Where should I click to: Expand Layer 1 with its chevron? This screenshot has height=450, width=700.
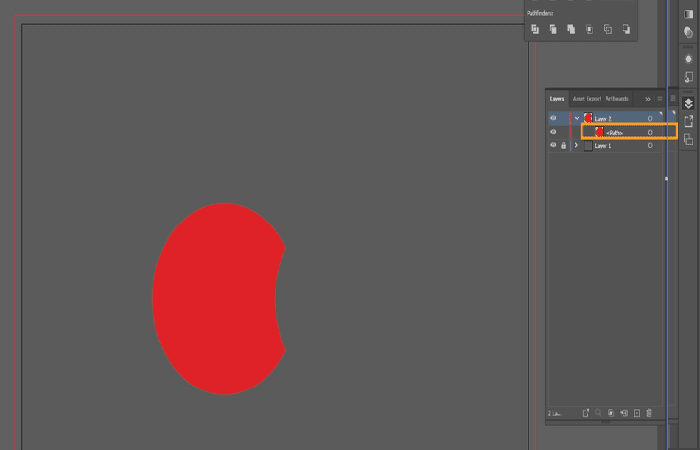tap(576, 146)
